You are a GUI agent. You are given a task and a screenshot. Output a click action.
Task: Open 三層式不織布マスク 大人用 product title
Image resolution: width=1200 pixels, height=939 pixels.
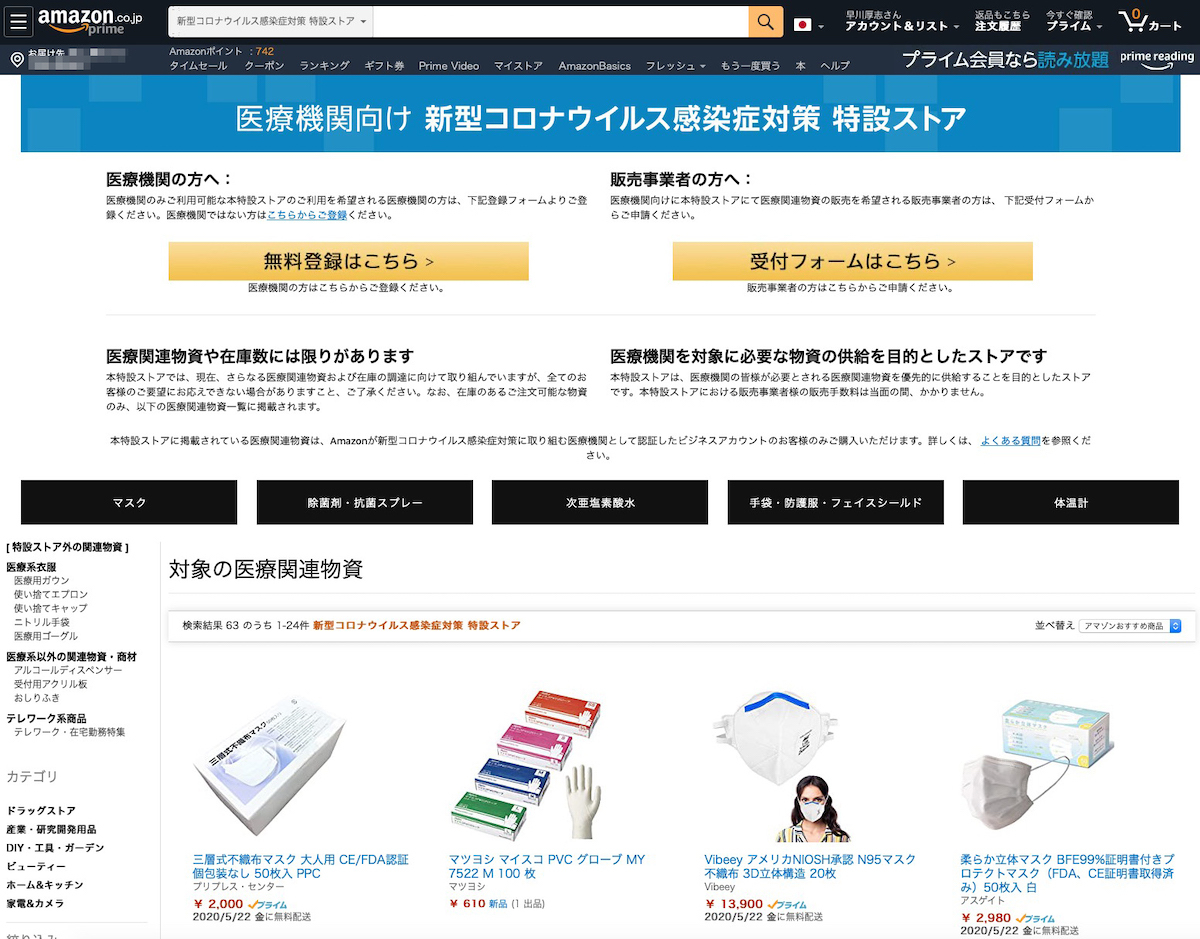(x=301, y=866)
